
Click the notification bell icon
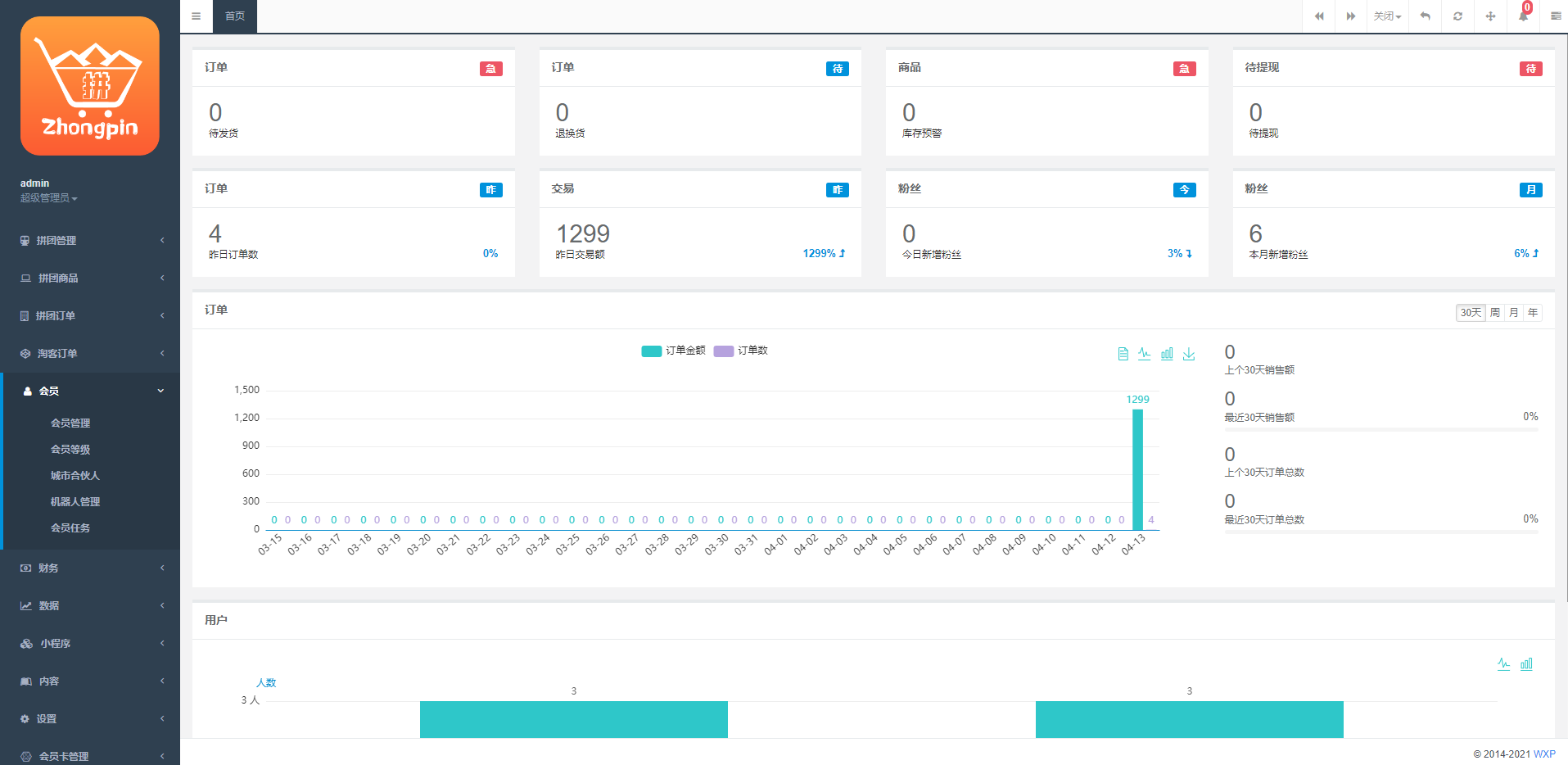[1523, 16]
